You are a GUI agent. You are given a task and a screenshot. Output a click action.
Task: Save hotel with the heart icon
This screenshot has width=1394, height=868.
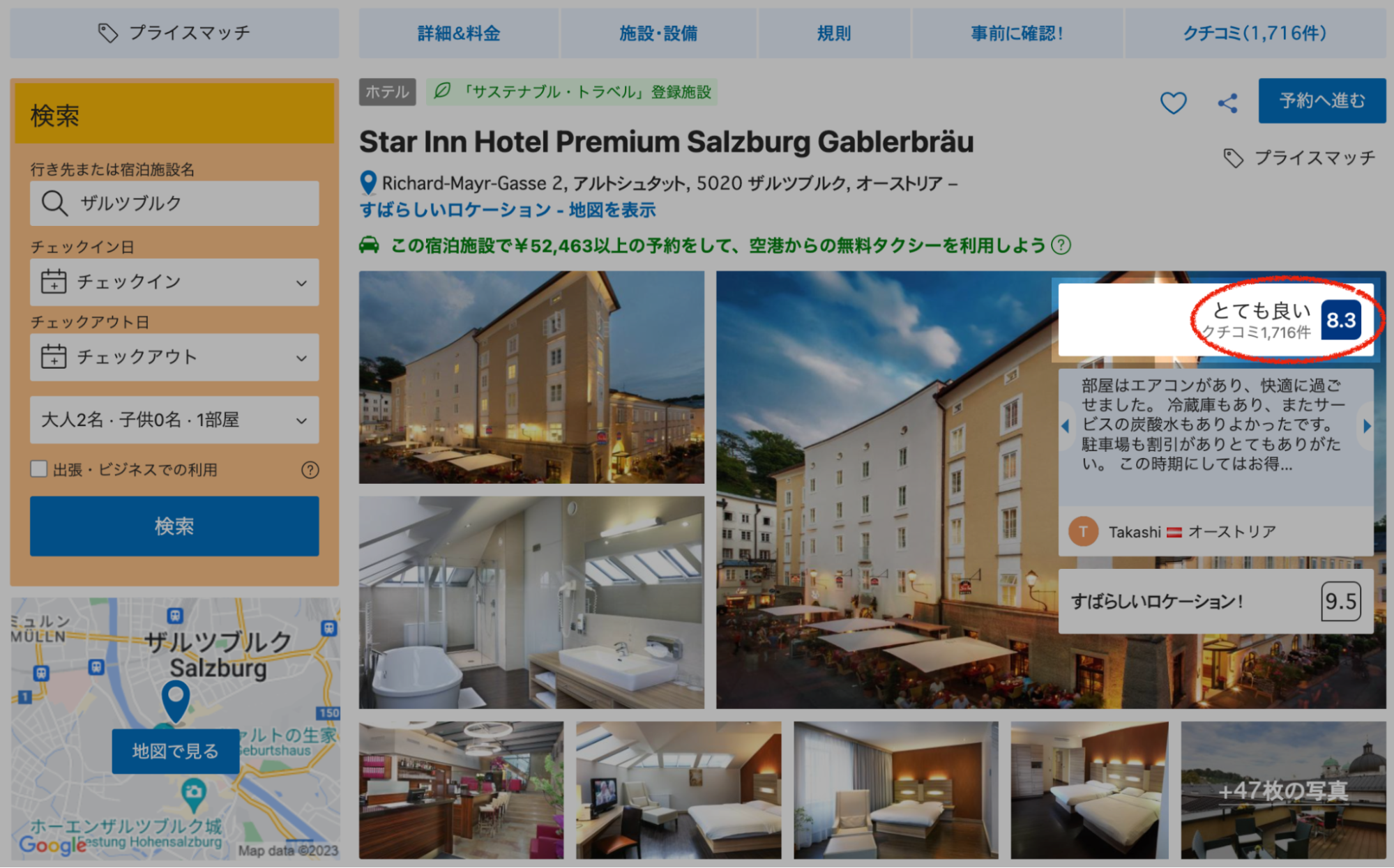(x=1173, y=103)
